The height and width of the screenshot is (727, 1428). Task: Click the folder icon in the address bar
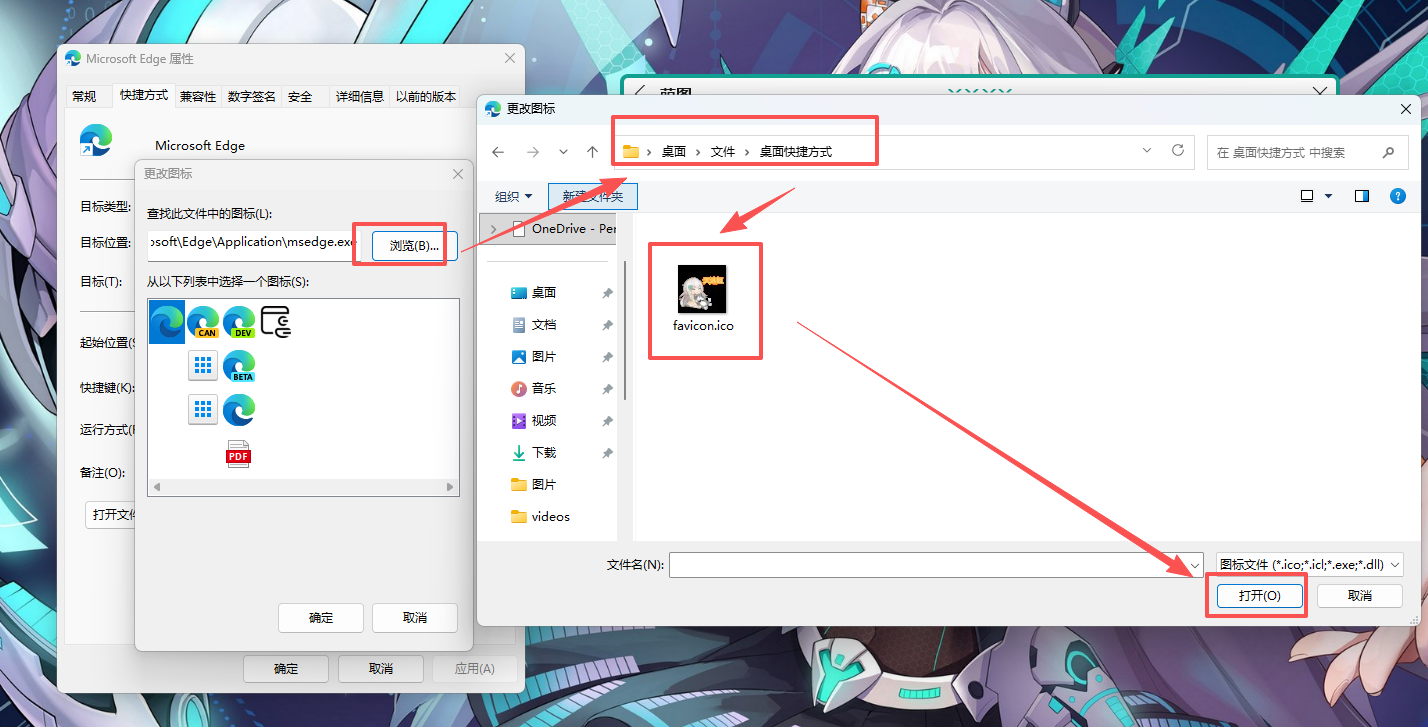pyautogui.click(x=631, y=152)
